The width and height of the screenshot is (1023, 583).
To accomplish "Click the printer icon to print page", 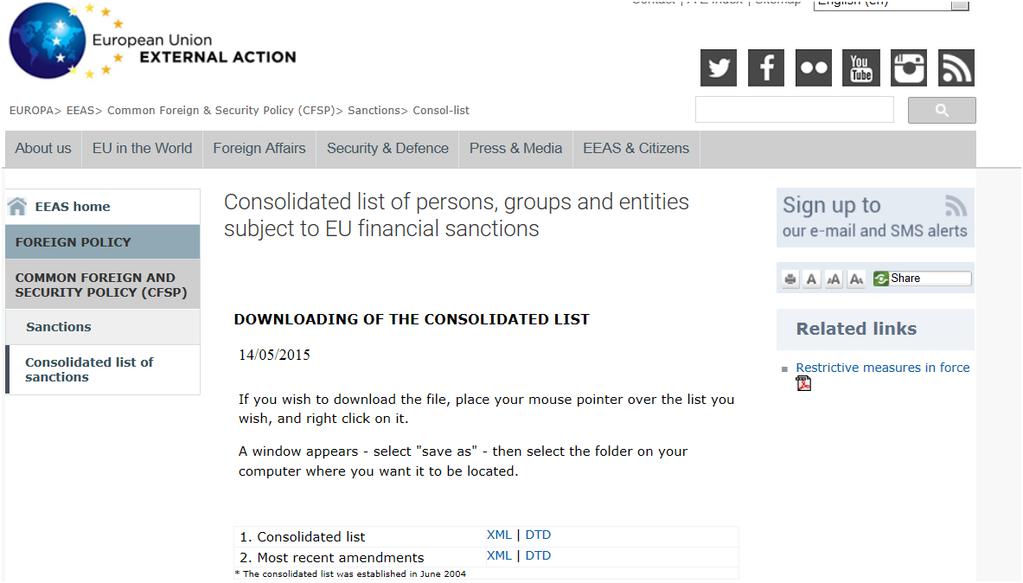I will 790,279.
